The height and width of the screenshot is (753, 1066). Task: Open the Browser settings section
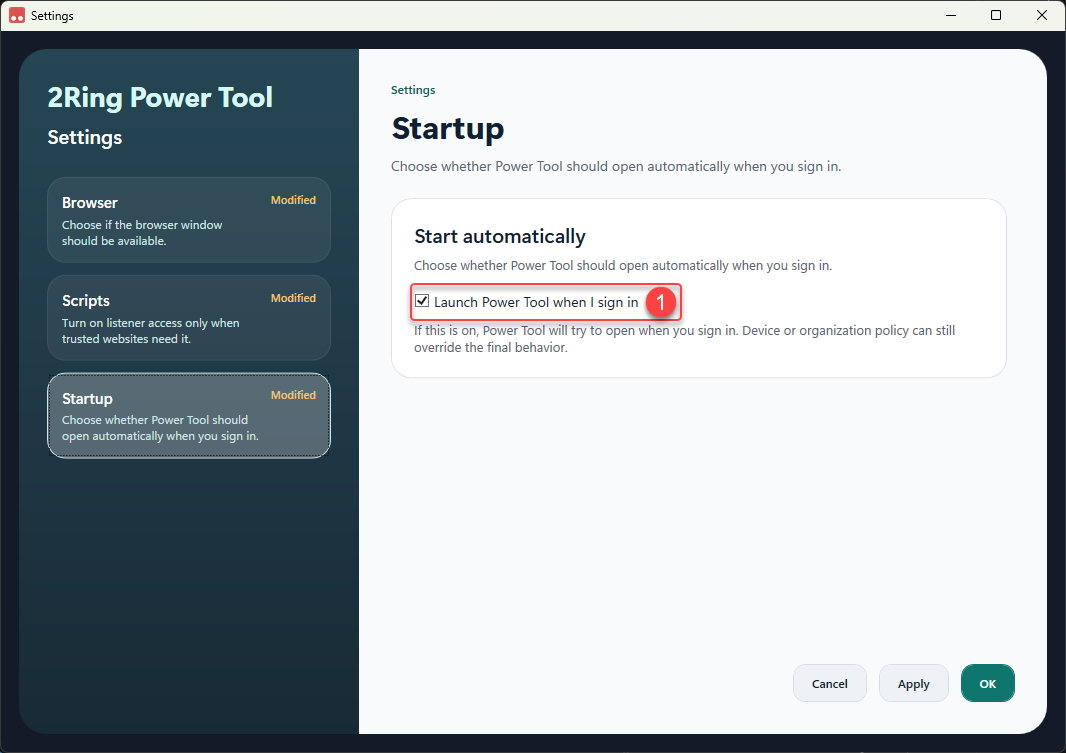[189, 220]
